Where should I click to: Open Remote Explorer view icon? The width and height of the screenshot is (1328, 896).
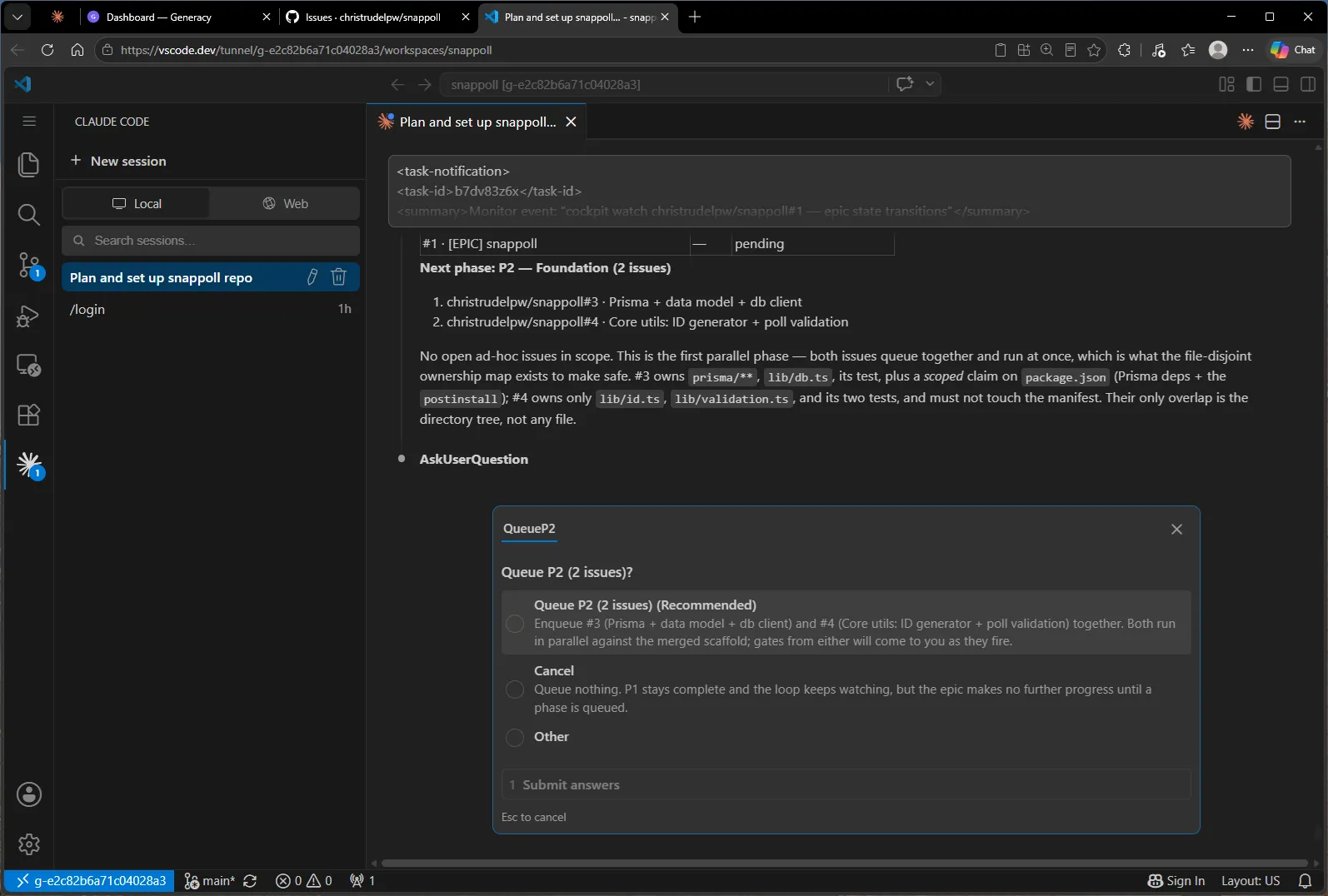28,366
